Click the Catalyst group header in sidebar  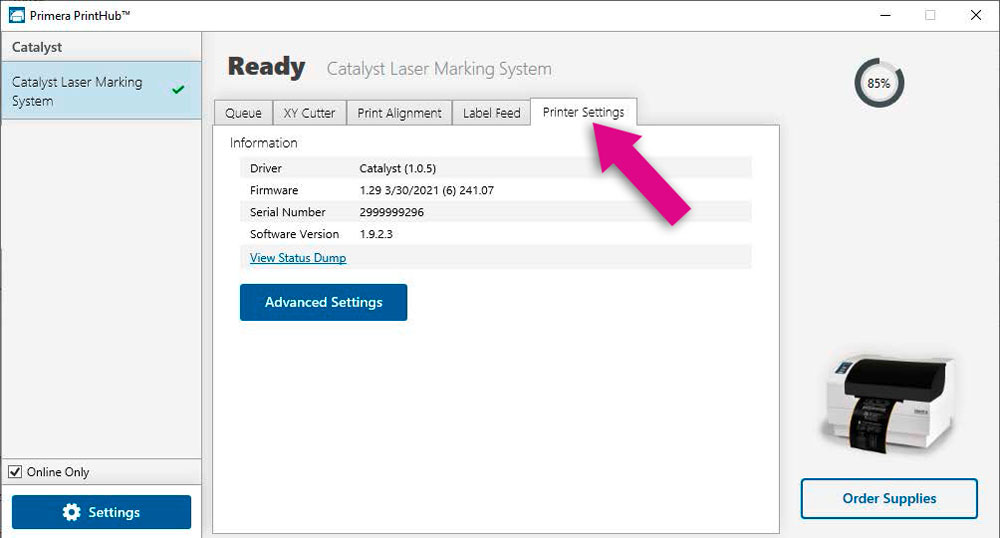[101, 47]
